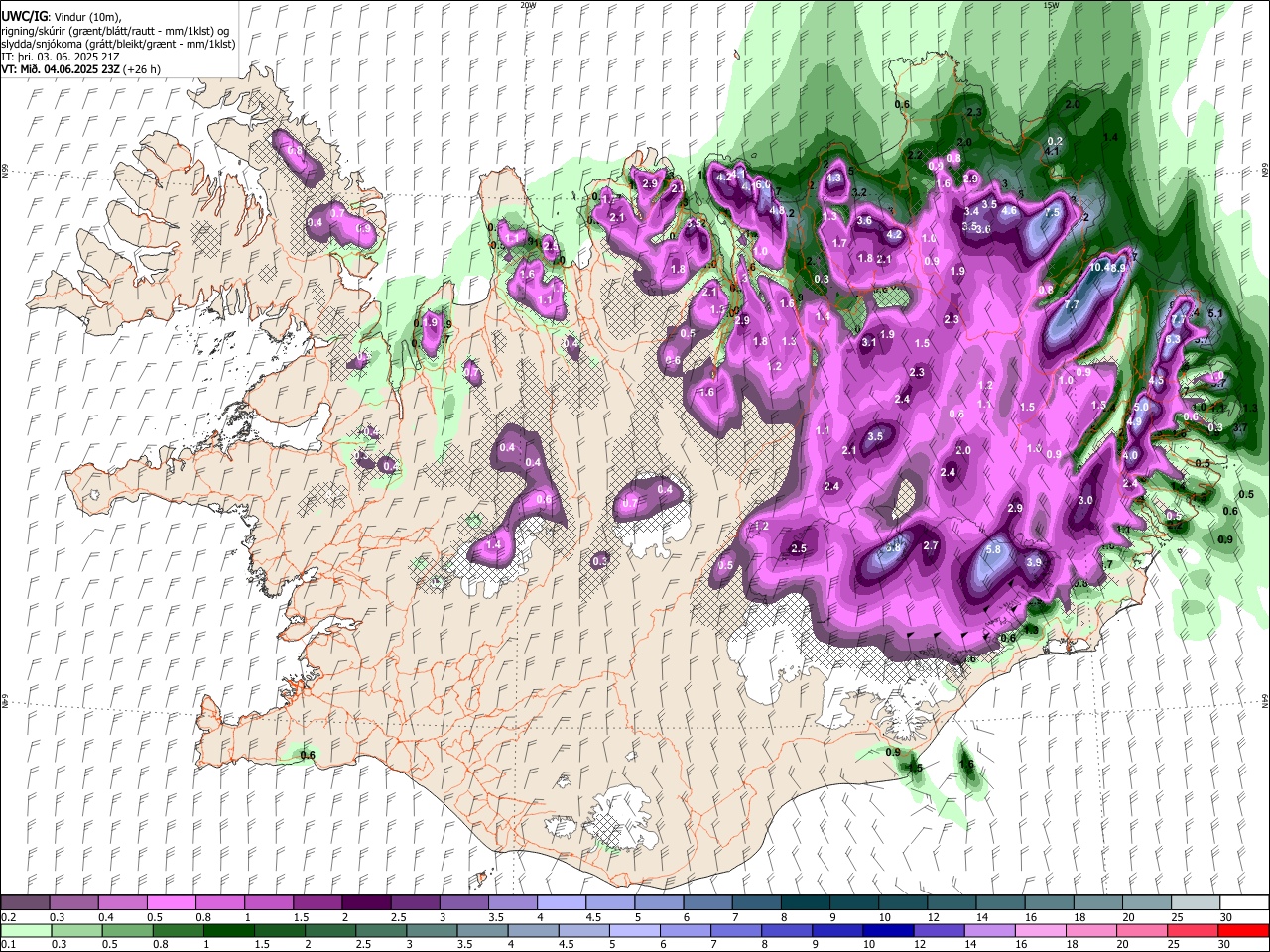
Task: Click the 'VT: Mið. 04.06.2025 23Z' valid time
Action: [61, 69]
